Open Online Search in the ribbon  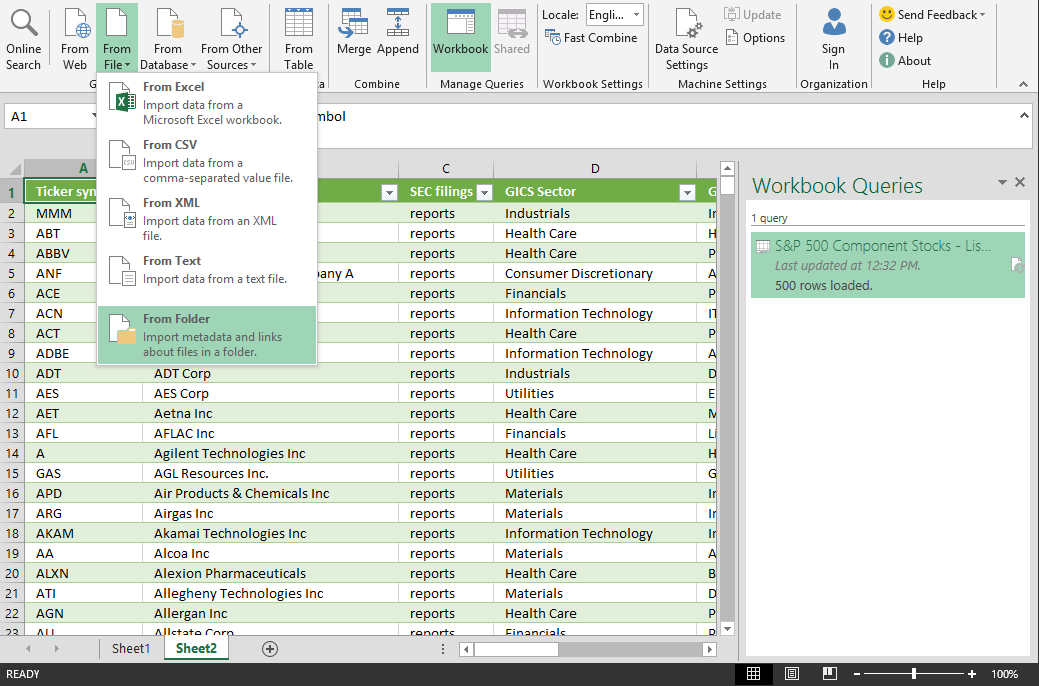pos(24,38)
